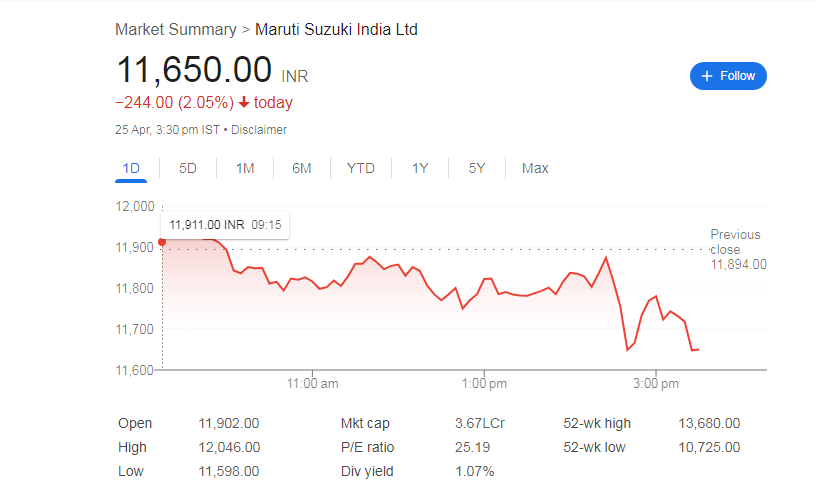Click the 1:00 pm axis marker

pos(484,383)
